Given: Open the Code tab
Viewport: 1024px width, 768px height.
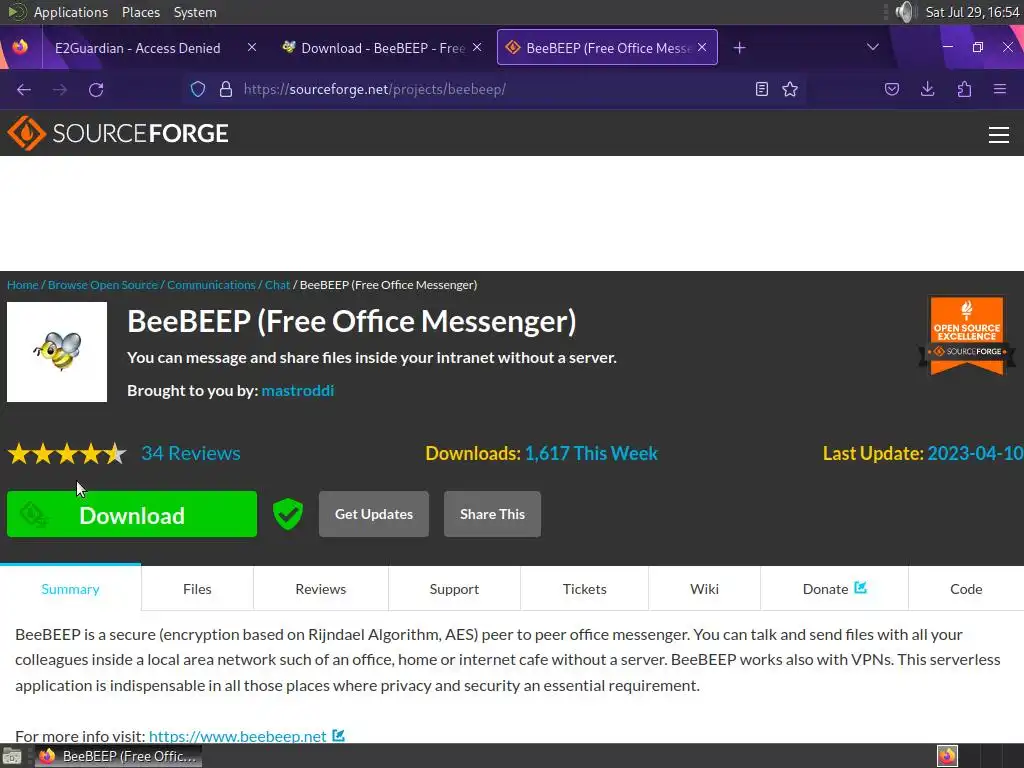Looking at the screenshot, I should [966, 588].
